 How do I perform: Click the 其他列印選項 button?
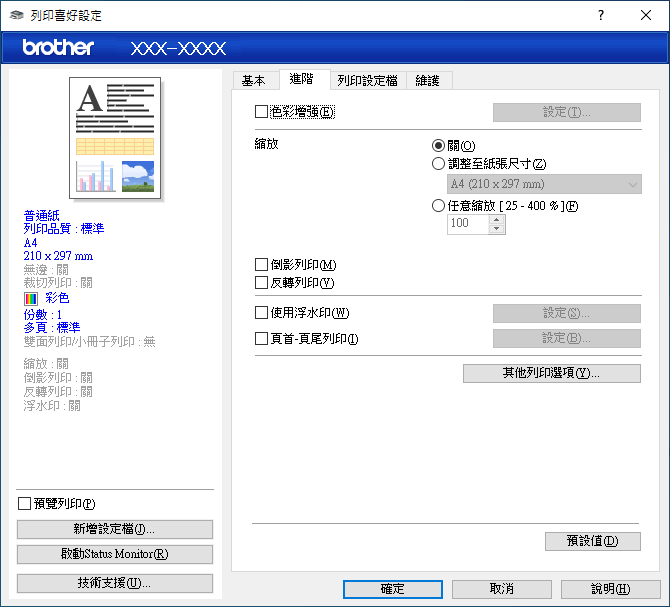pyautogui.click(x=551, y=373)
